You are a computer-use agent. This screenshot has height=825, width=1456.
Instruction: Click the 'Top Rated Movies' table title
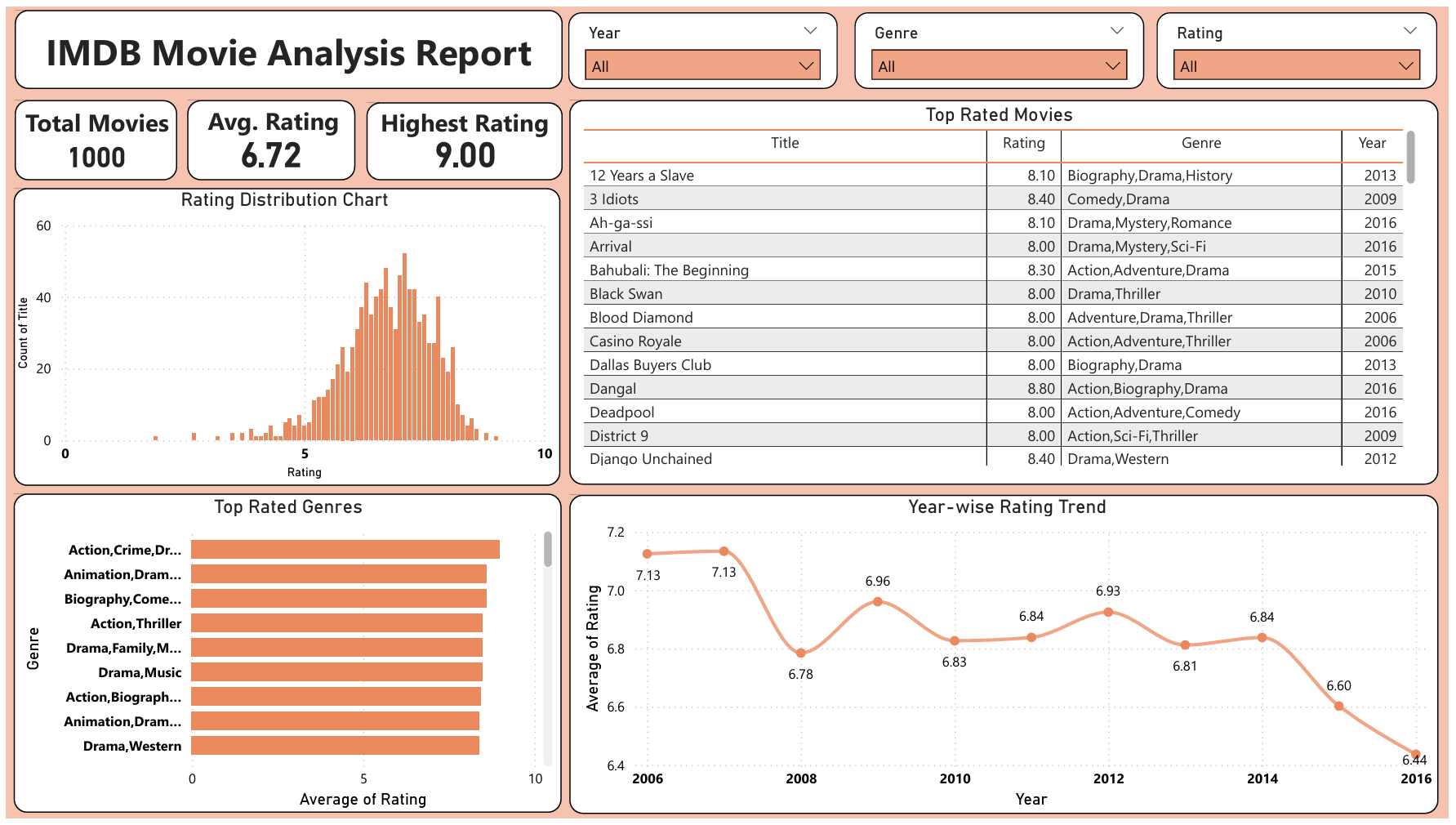click(999, 115)
